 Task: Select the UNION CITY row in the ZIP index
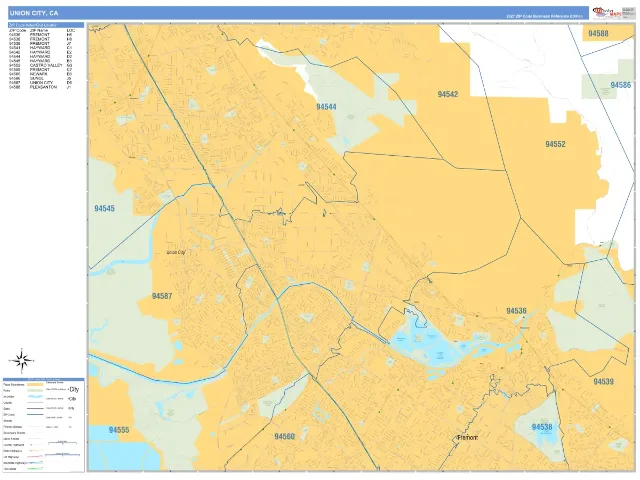pos(40,83)
